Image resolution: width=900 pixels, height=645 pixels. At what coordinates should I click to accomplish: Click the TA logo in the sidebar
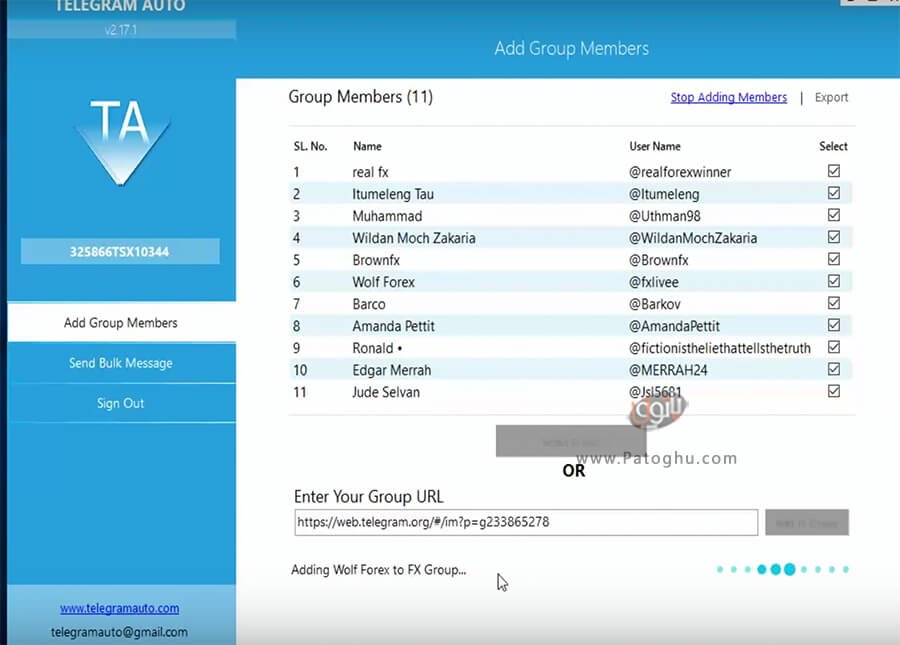pyautogui.click(x=122, y=142)
